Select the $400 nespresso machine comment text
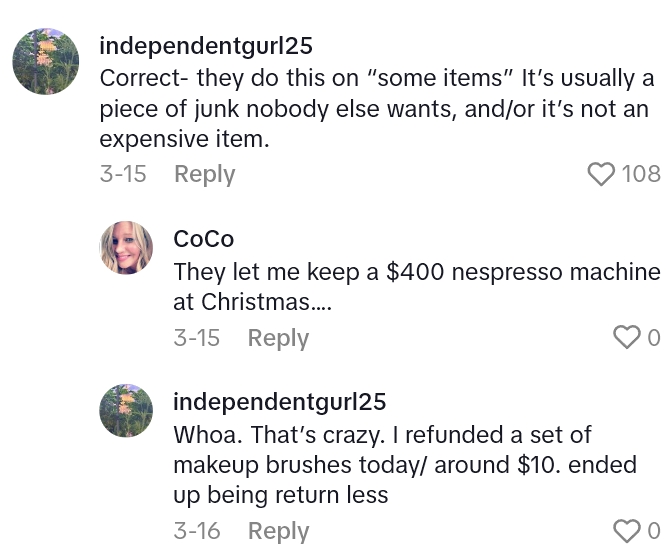 [x=416, y=286]
